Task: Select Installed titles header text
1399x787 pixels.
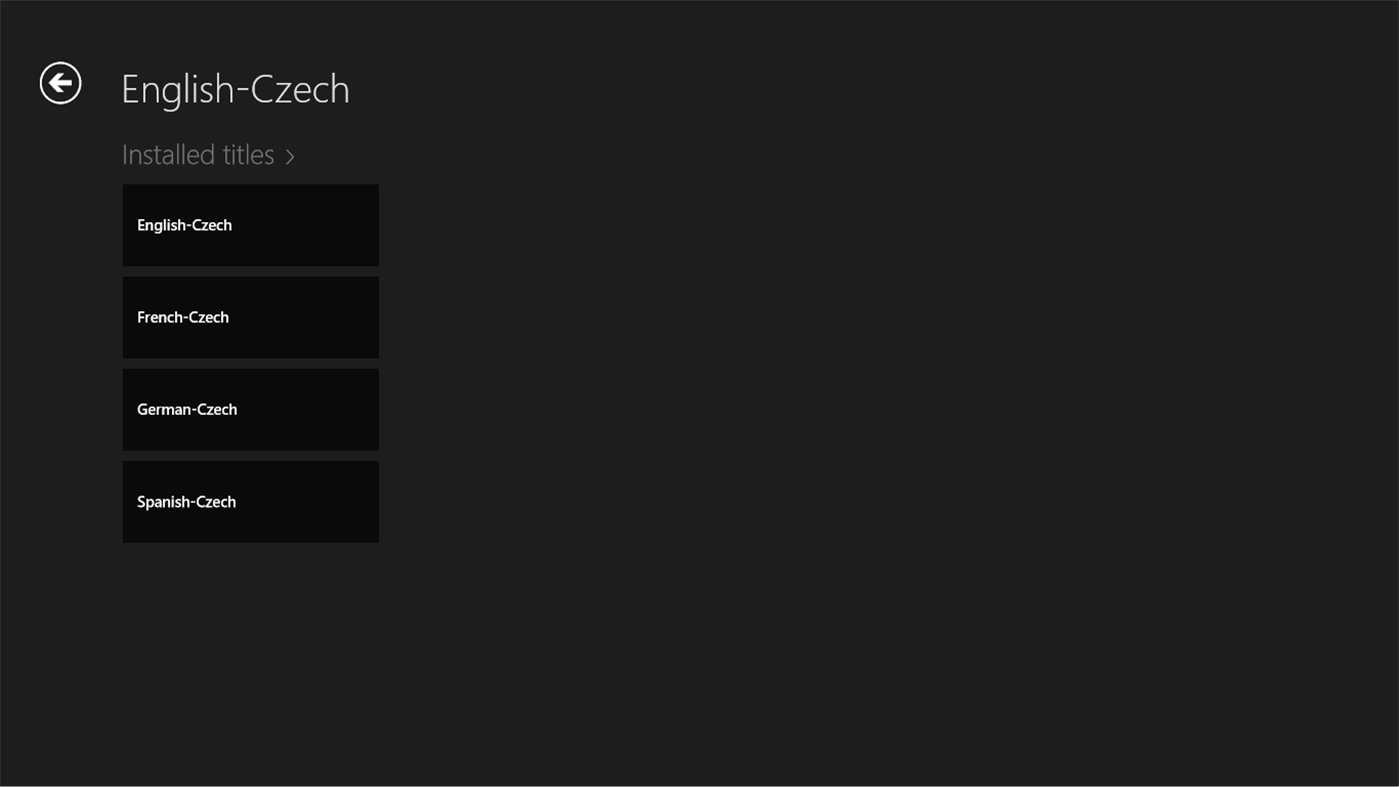Action: (x=197, y=154)
